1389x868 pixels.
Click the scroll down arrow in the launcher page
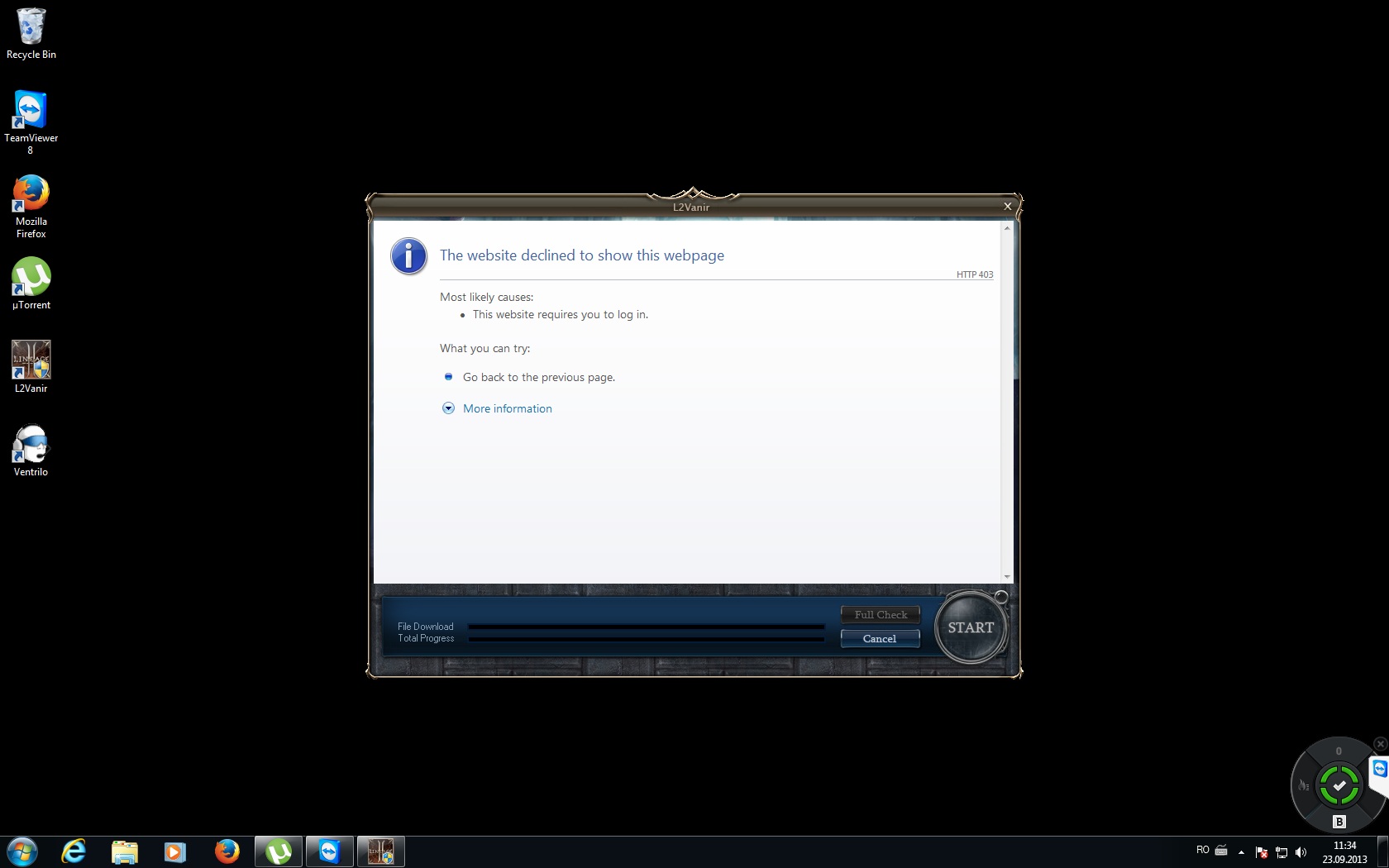[1007, 576]
